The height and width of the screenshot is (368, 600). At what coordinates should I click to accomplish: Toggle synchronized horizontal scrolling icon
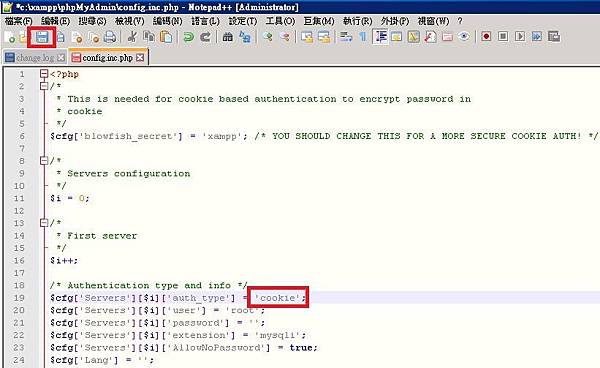(324, 37)
